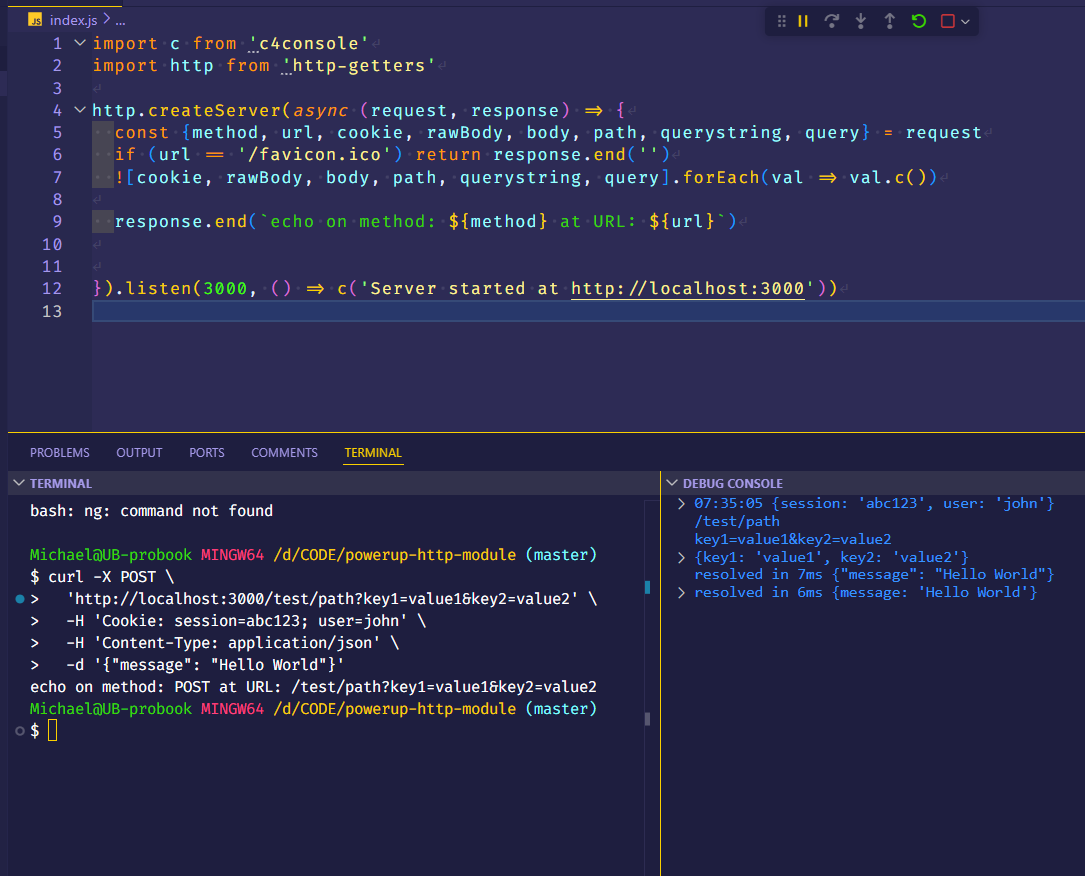The width and height of the screenshot is (1085, 876).
Task: Click 'forEach' on line 7
Action: [x=721, y=177]
